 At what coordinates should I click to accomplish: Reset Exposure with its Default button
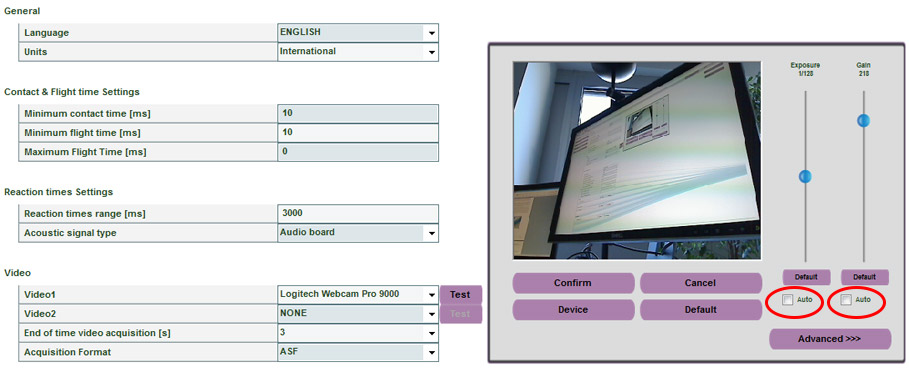806,277
